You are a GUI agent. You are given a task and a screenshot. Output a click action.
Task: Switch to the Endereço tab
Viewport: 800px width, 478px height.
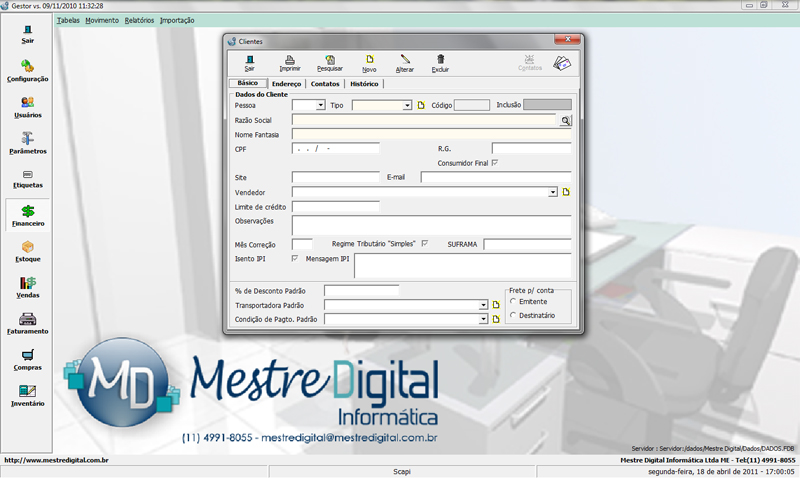(286, 84)
